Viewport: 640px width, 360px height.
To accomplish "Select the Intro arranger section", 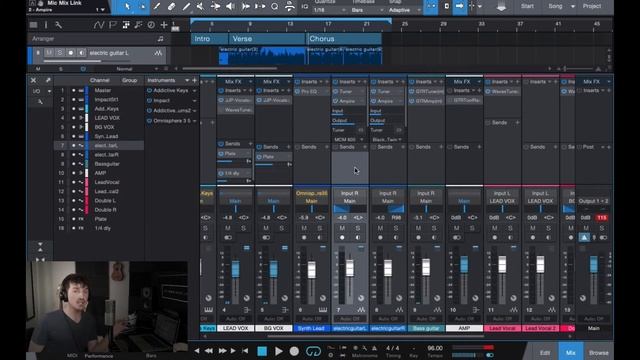I will [x=209, y=39].
